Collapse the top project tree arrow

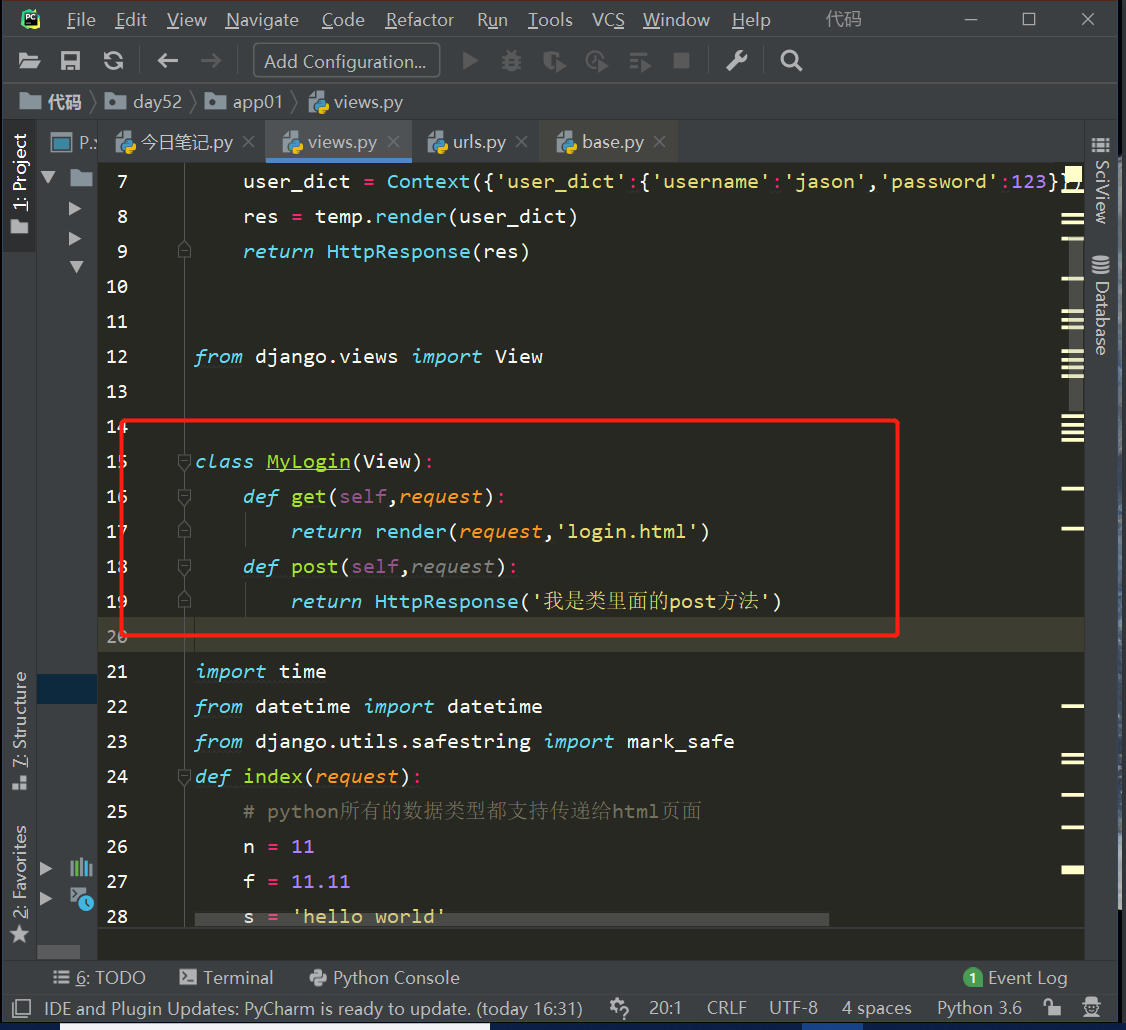pyautogui.click(x=49, y=177)
